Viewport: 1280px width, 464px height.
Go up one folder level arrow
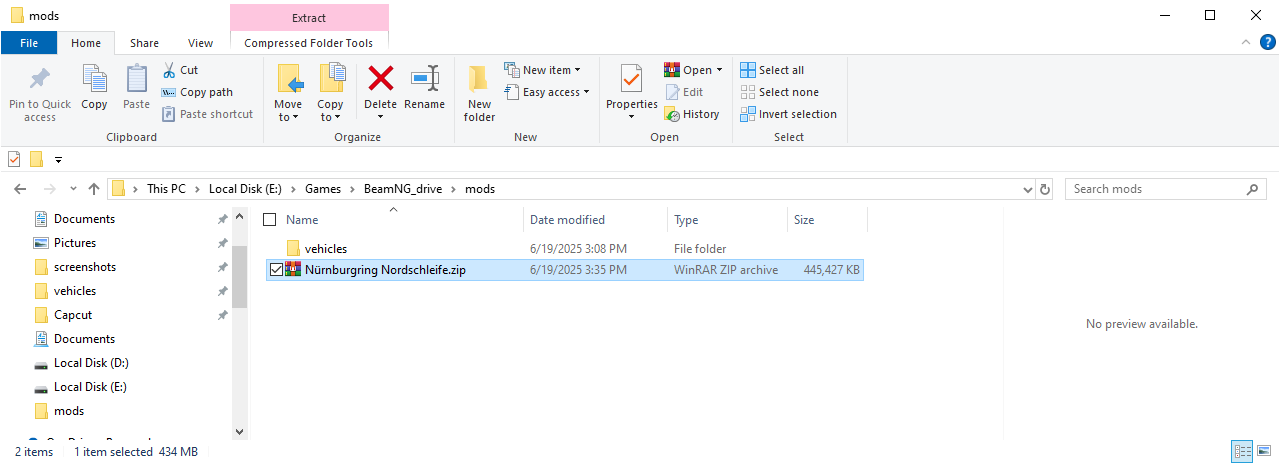[x=94, y=189]
